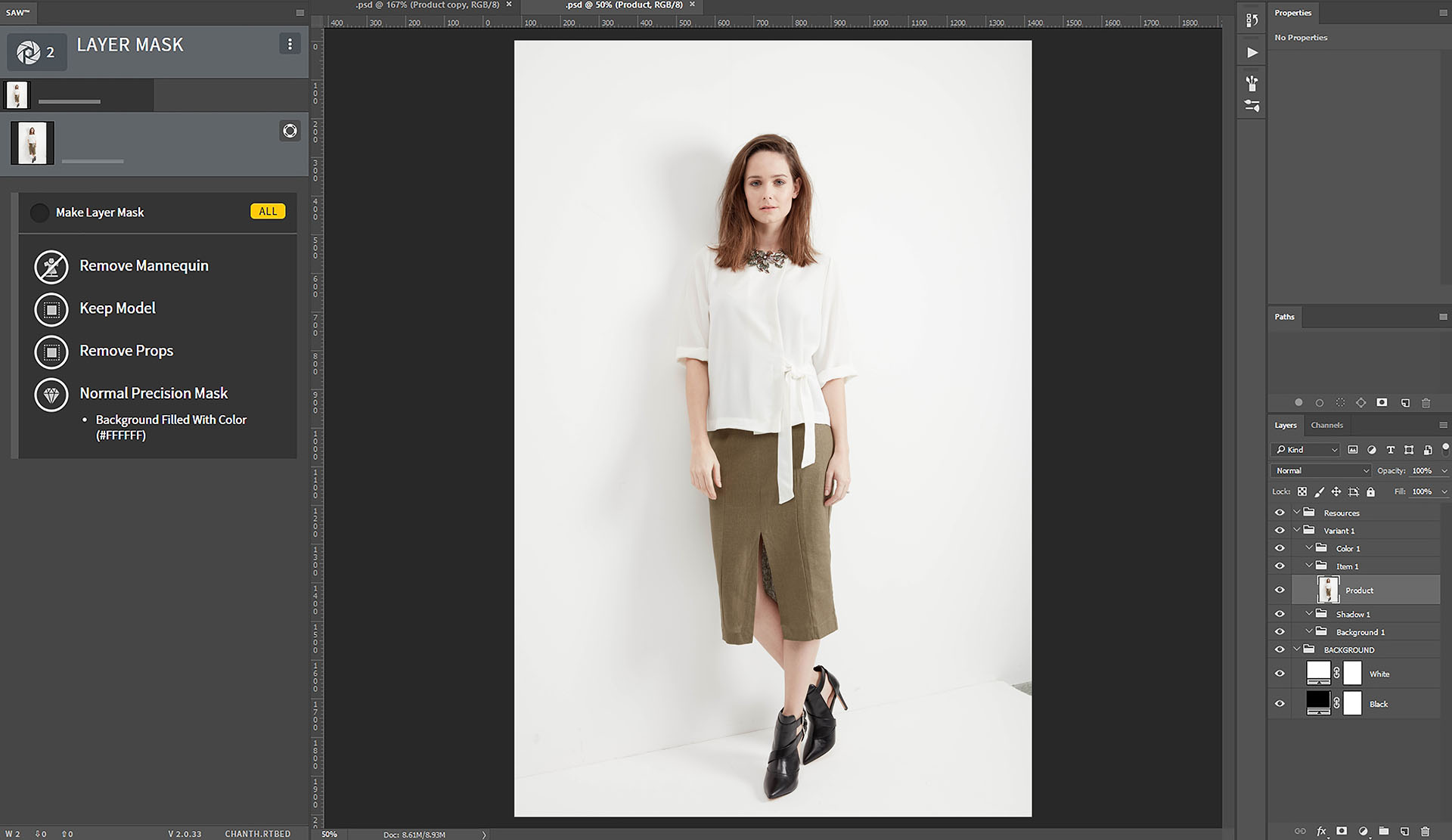The height and width of the screenshot is (840, 1452).
Task: Click the yellow ALL button
Action: pos(268,212)
